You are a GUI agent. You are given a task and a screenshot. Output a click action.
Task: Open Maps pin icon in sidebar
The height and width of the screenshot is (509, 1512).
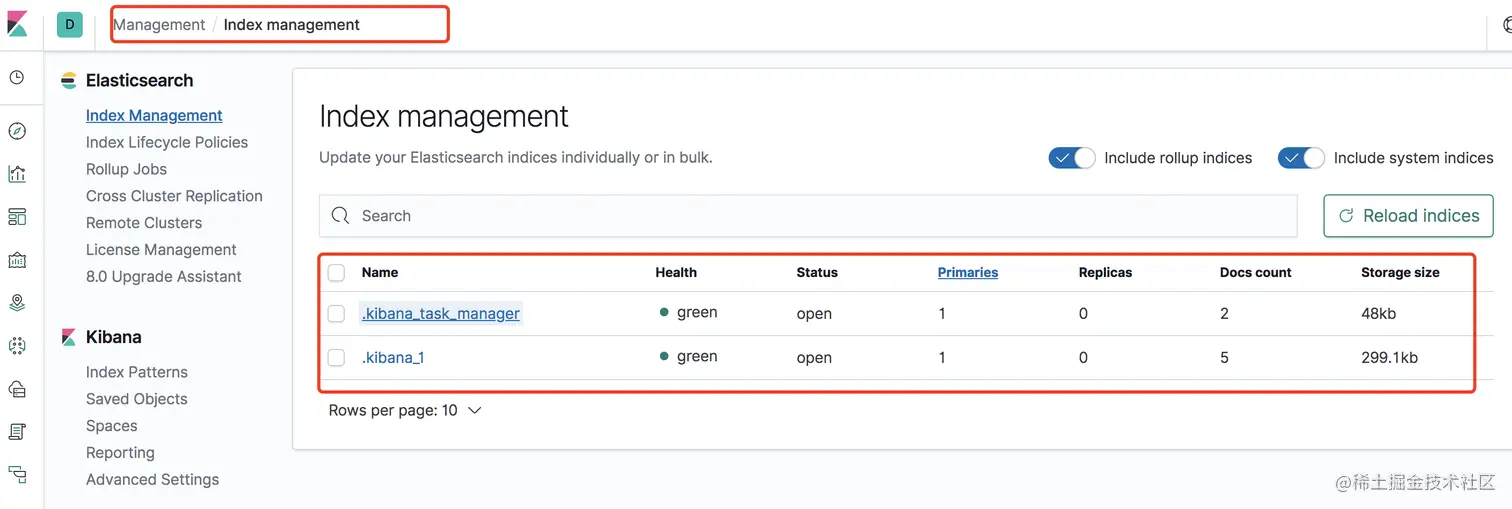pyautogui.click(x=17, y=303)
